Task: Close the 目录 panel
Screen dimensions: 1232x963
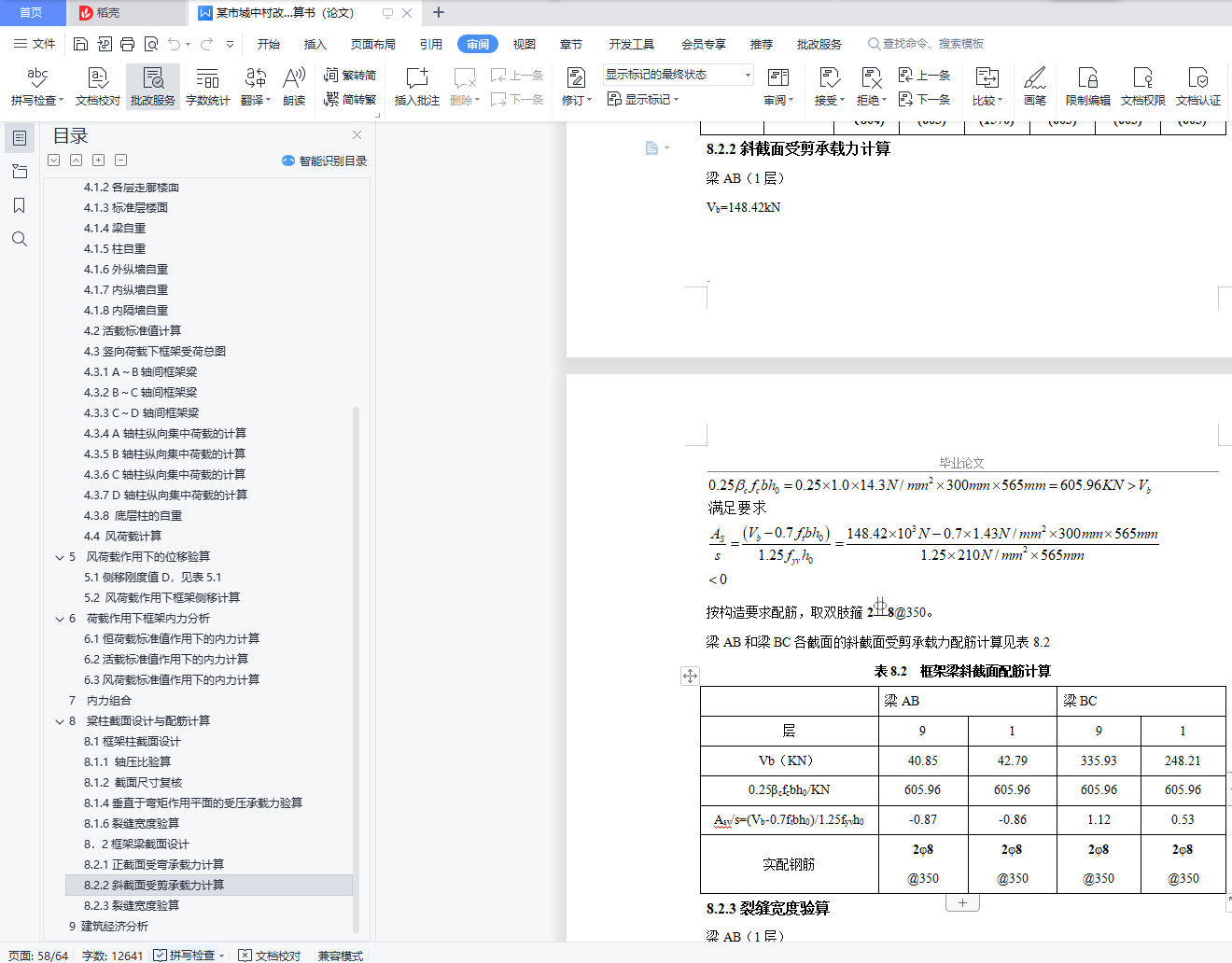Action: (357, 135)
